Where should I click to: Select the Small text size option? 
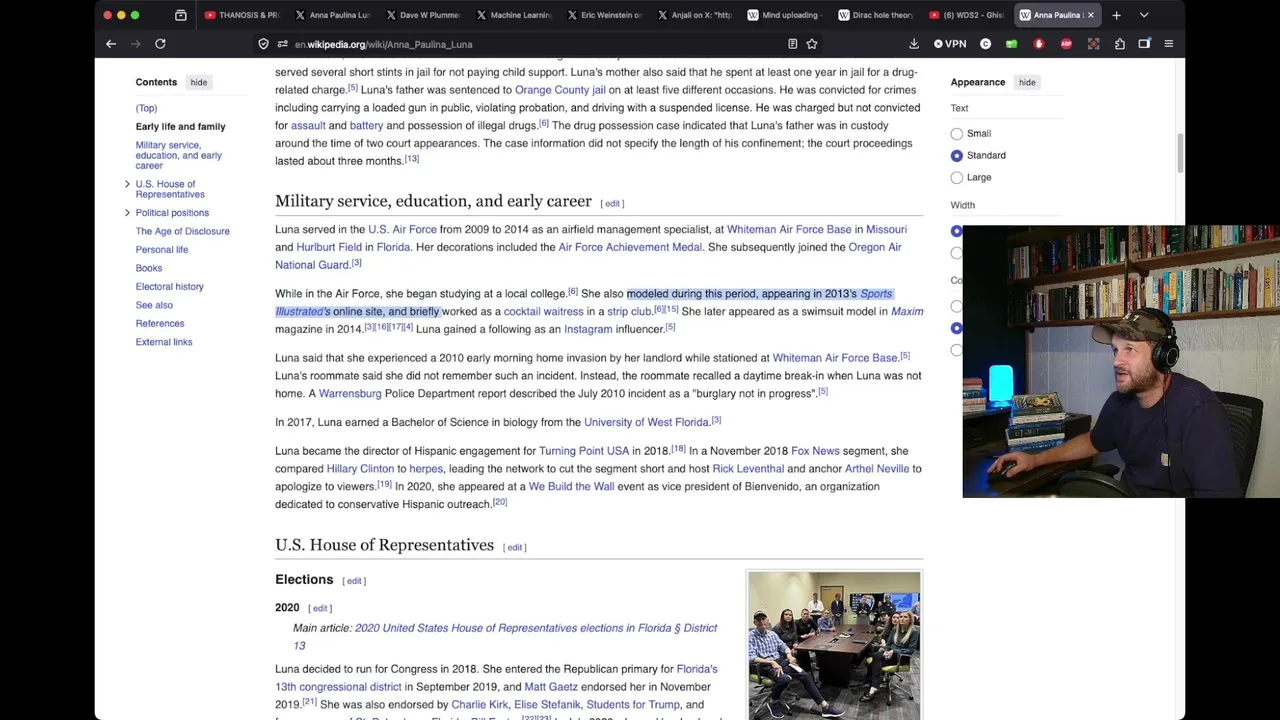coord(957,133)
